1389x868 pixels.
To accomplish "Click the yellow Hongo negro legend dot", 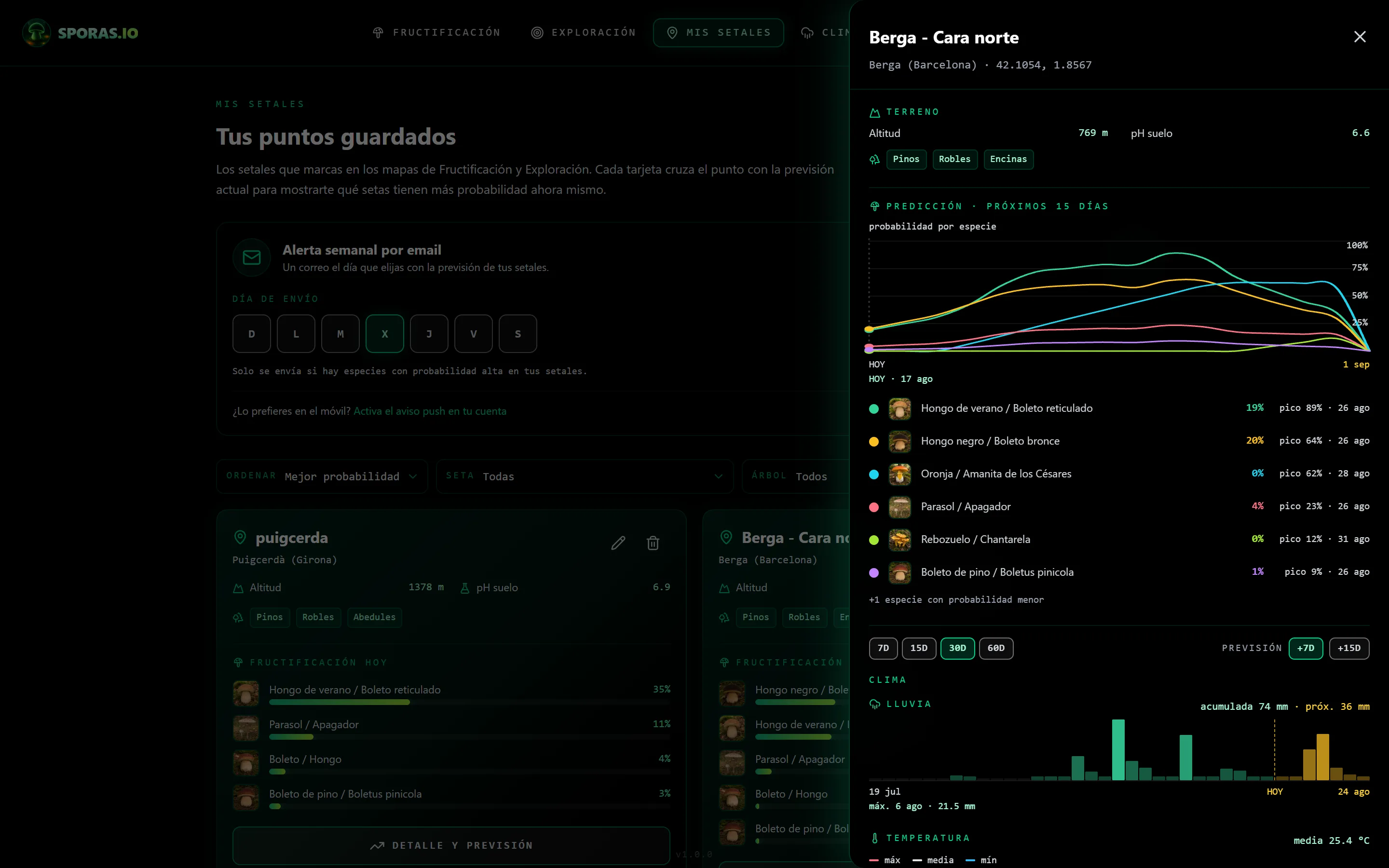I will tap(874, 441).
